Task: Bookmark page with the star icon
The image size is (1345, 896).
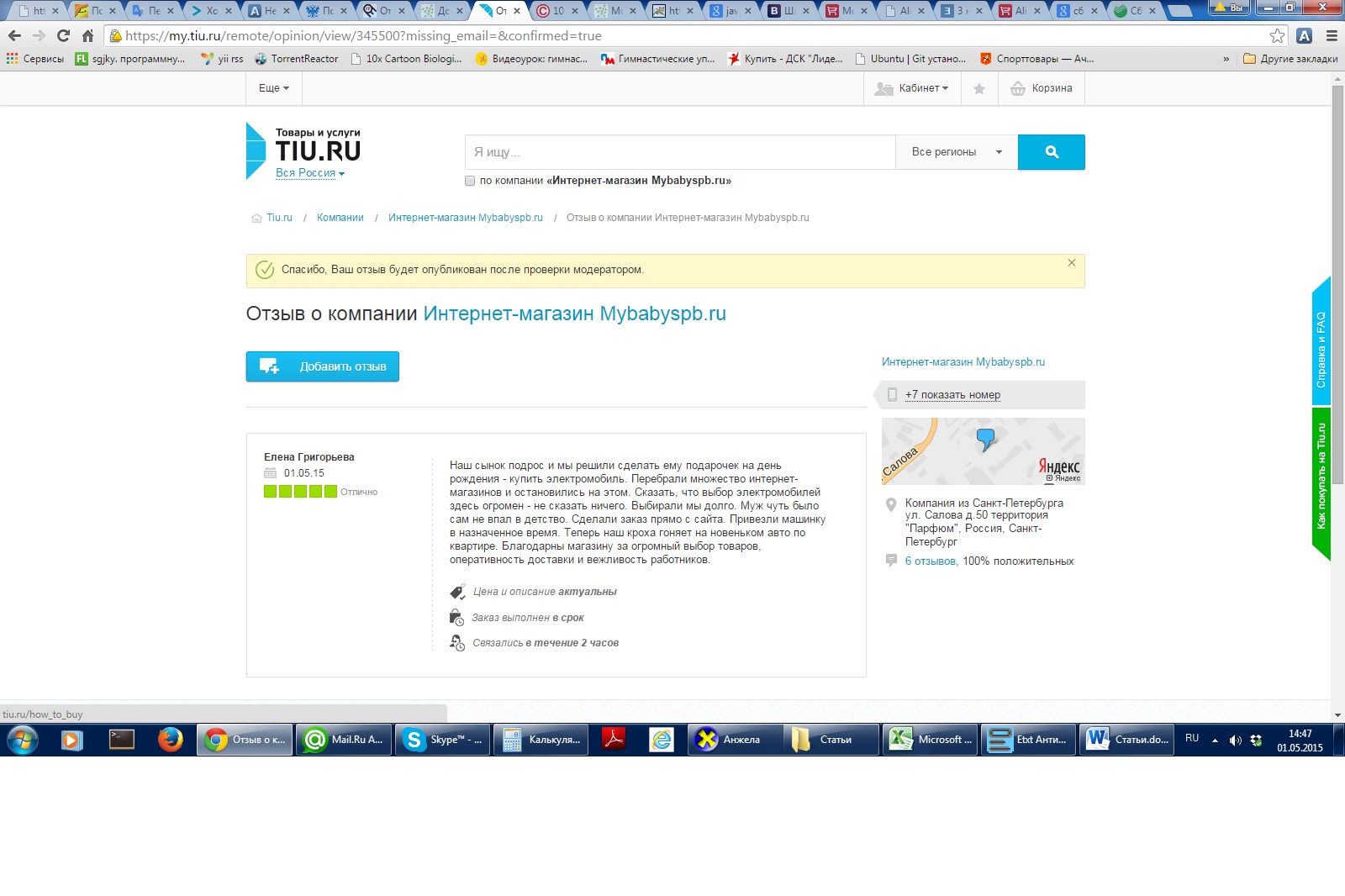Action: point(1277,36)
